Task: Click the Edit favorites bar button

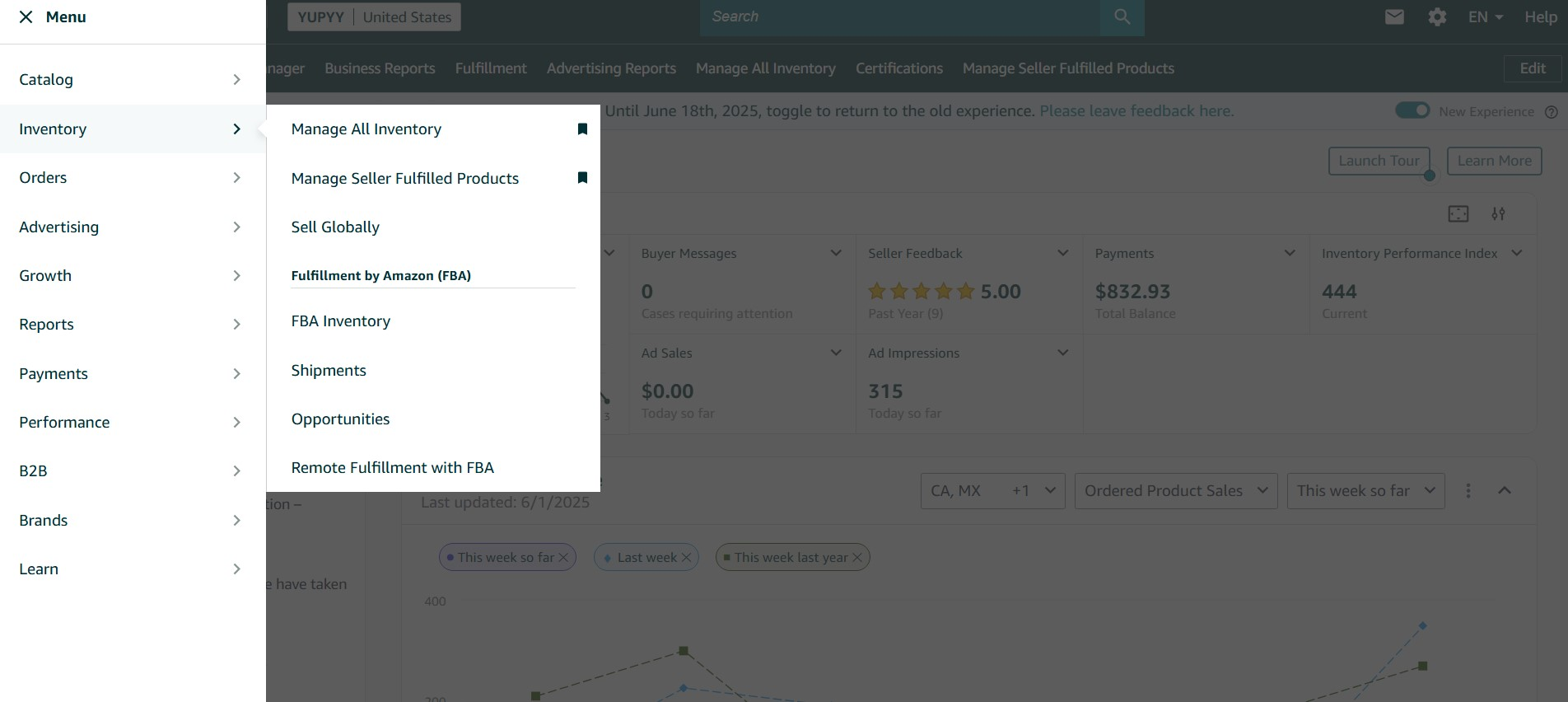Action: click(x=1532, y=68)
